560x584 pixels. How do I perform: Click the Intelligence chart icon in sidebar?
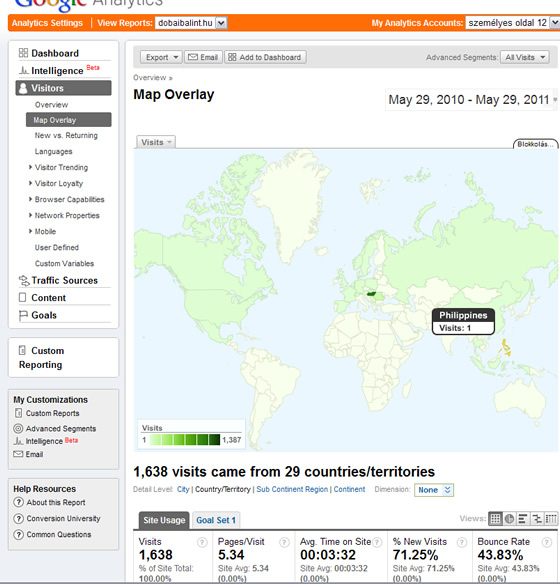(23, 70)
